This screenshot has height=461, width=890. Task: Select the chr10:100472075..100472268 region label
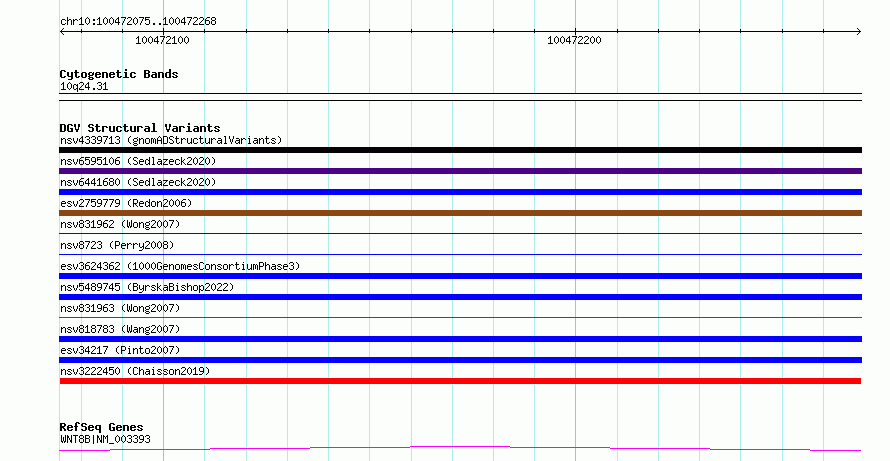coord(138,22)
